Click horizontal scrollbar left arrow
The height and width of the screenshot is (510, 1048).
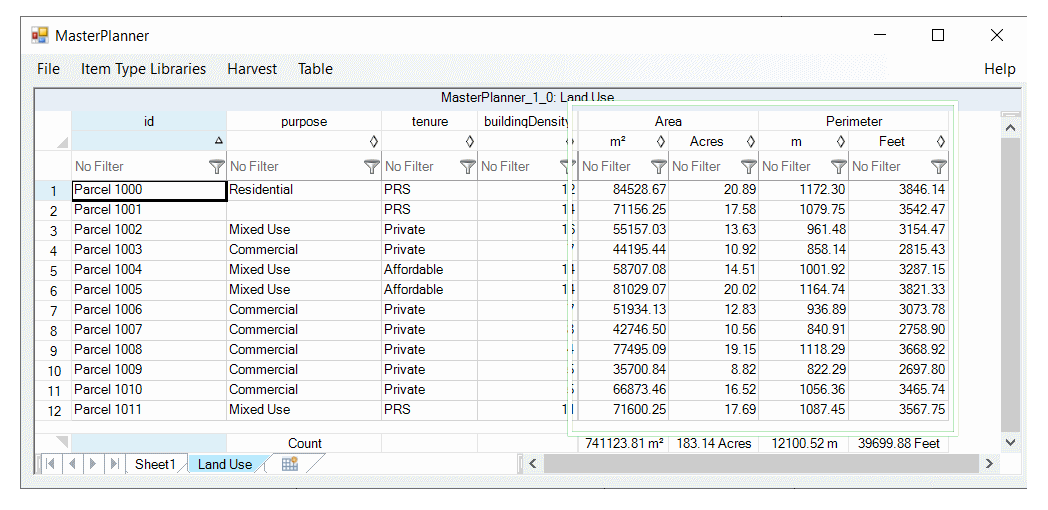point(533,463)
